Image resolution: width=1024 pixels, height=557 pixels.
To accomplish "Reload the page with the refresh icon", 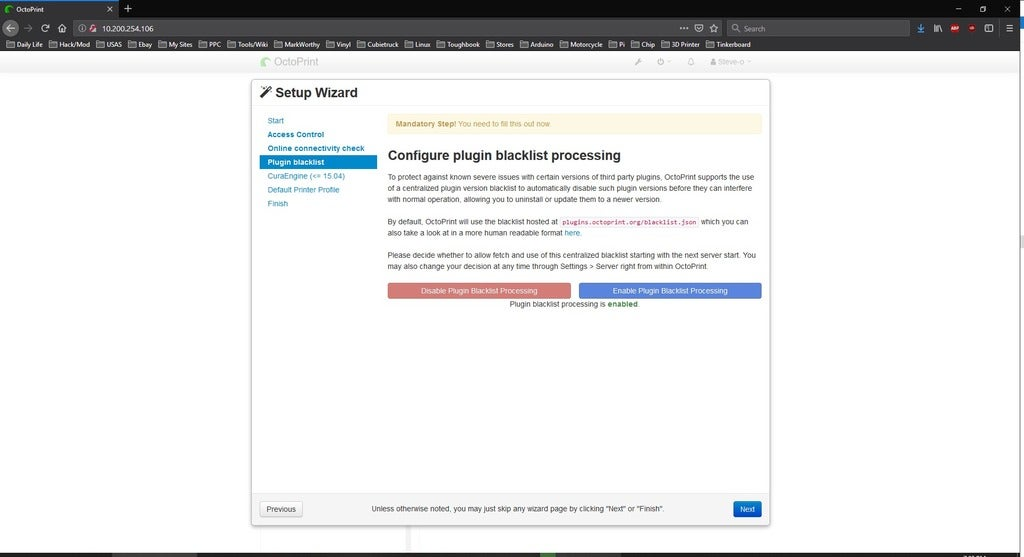I will pyautogui.click(x=45, y=28).
